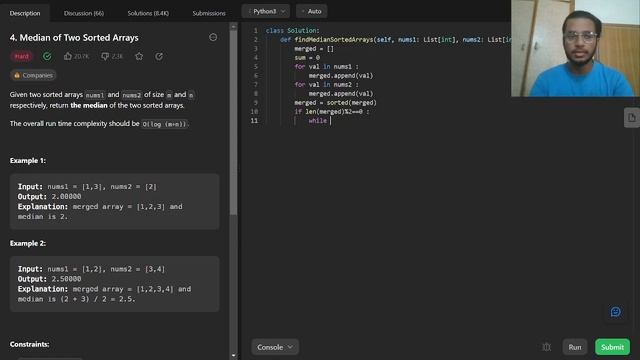Submit the solution
This screenshot has height=360, width=640.
[612, 347]
